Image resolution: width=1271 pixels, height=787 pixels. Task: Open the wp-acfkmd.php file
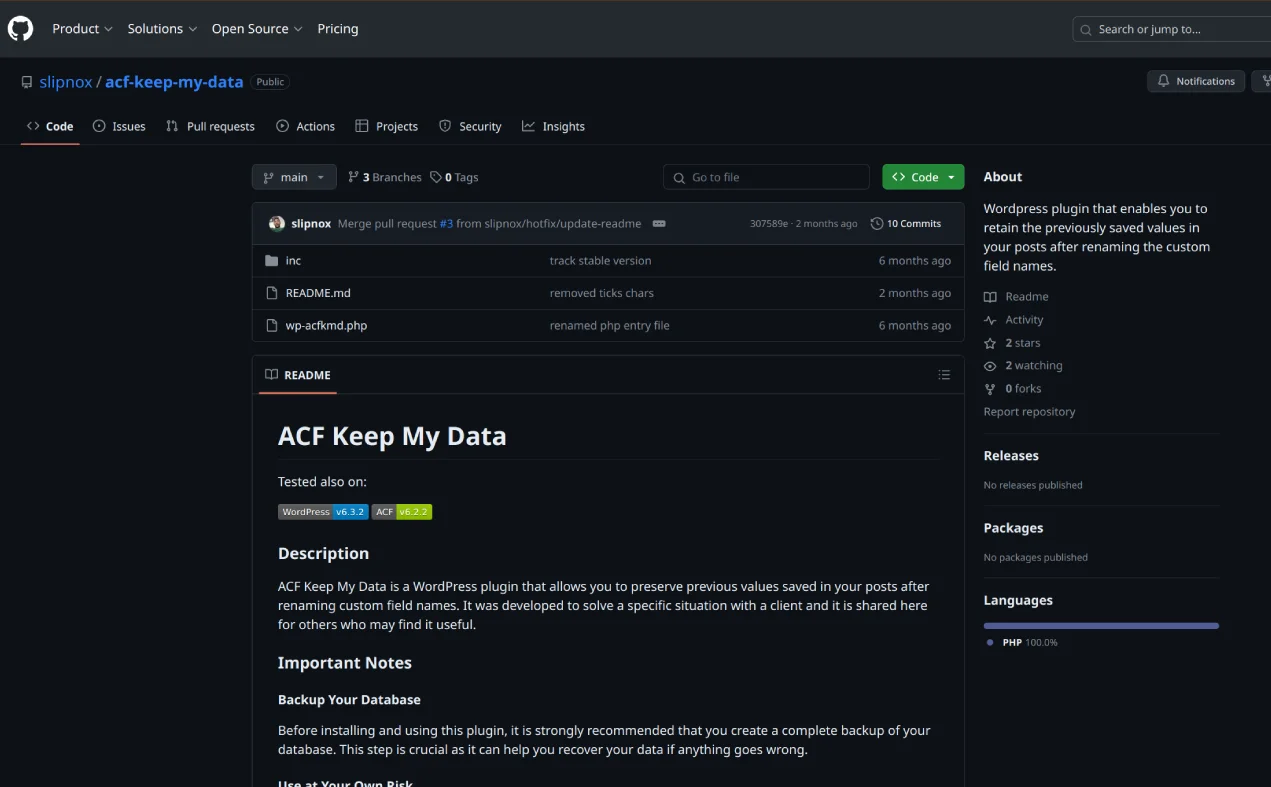pyautogui.click(x=326, y=325)
